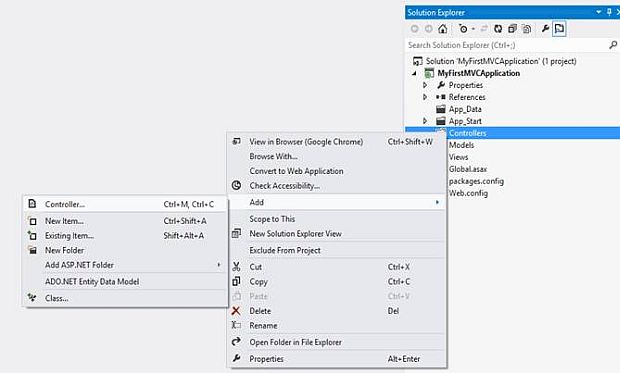620x373 pixels.
Task: Click View in Browser (Google Chrome) icon
Action: pos(236,141)
